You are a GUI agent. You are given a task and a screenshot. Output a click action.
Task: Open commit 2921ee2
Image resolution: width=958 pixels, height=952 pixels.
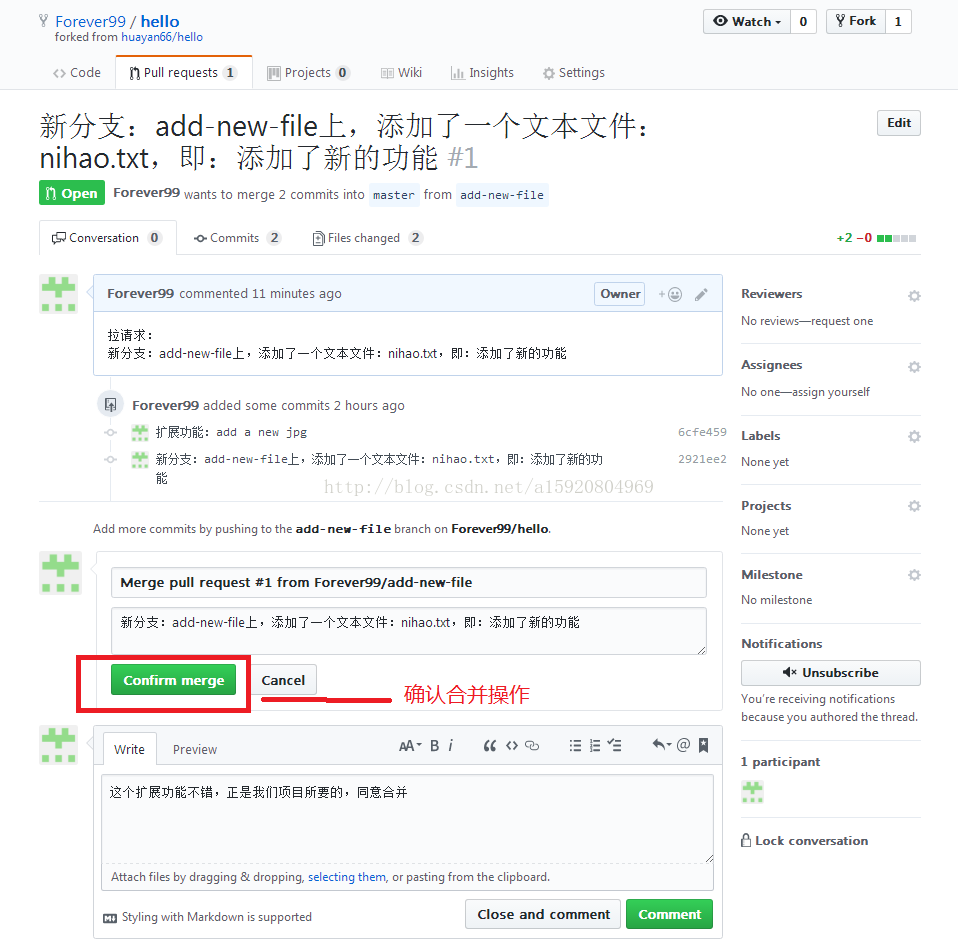tap(702, 459)
